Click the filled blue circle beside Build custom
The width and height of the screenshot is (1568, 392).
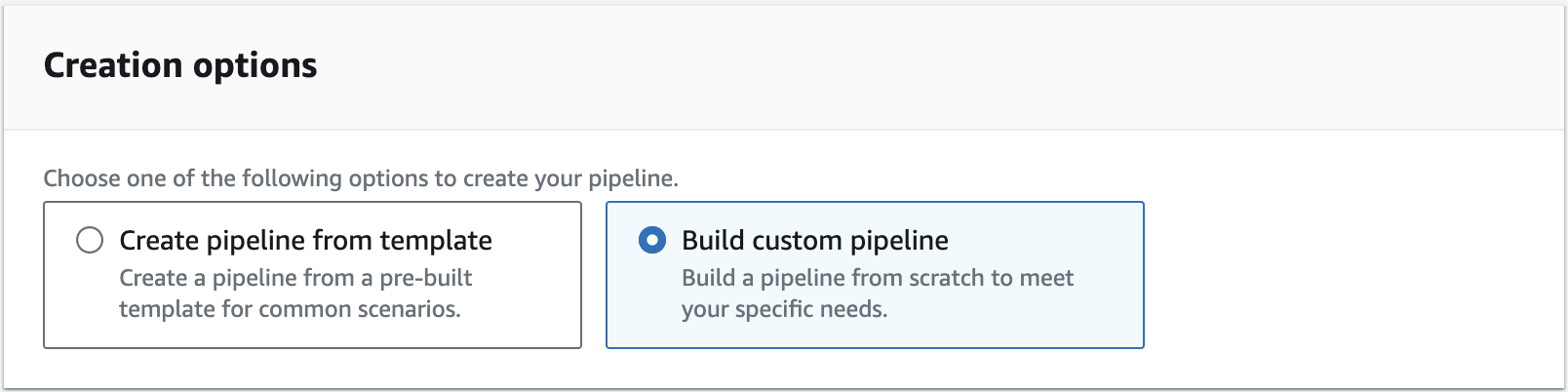[652, 240]
